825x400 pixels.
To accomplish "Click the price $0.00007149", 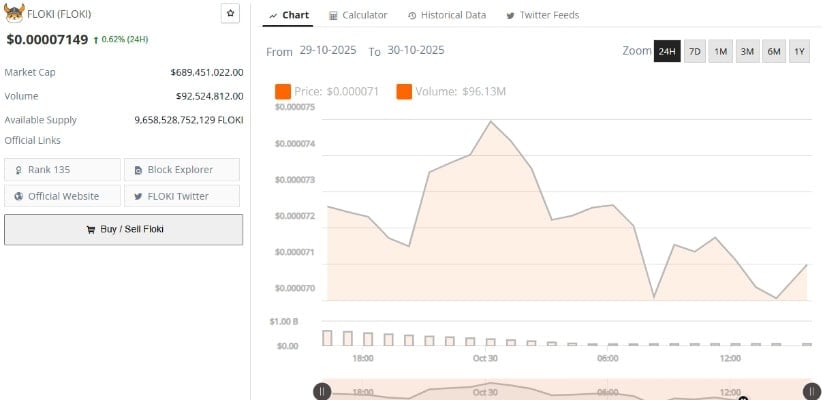I will [x=47, y=39].
